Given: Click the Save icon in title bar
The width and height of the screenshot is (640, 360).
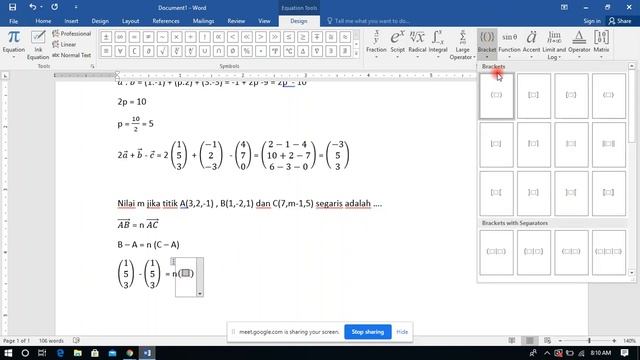Looking at the screenshot, I should pos(12,7).
